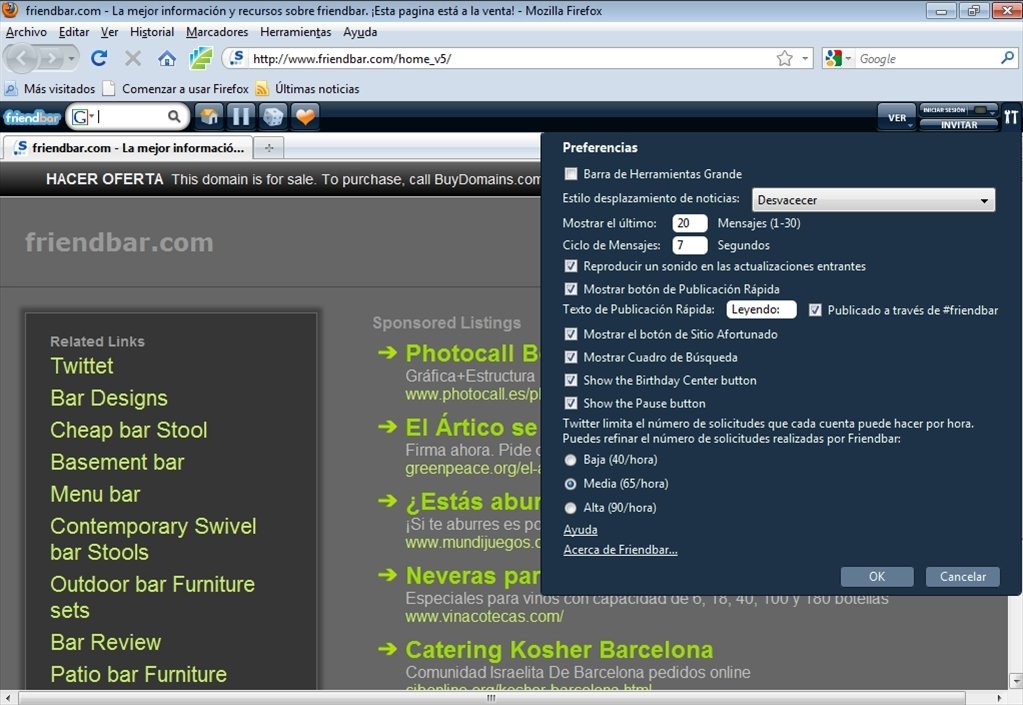Select Baja (40/hora) radio option

tap(571, 460)
